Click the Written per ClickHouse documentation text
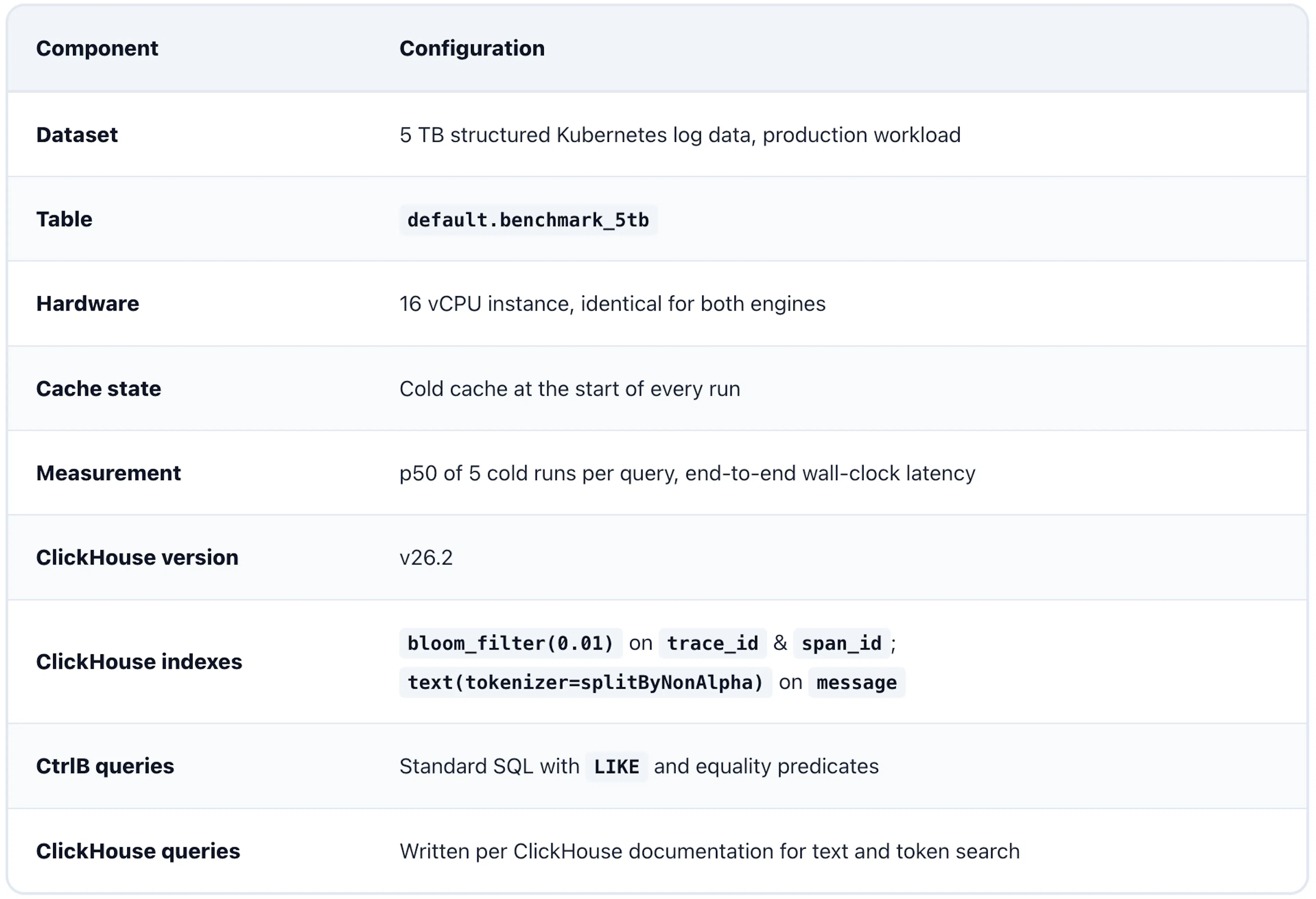Viewport: 1316px width, 899px height. click(x=709, y=851)
